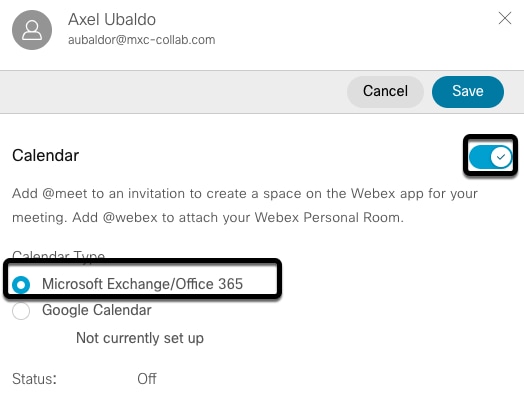Select the Microsoft Exchange/Office 365 radio button
524x408 pixels.
tap(21, 285)
